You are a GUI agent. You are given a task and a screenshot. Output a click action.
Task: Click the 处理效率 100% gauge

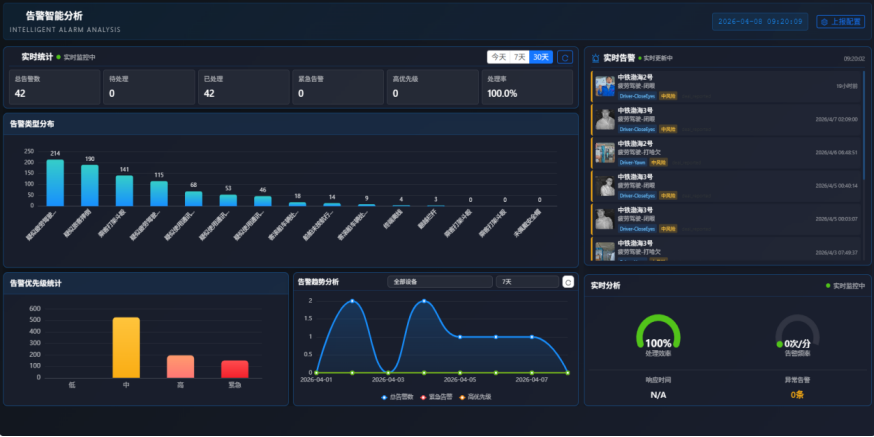(x=657, y=334)
